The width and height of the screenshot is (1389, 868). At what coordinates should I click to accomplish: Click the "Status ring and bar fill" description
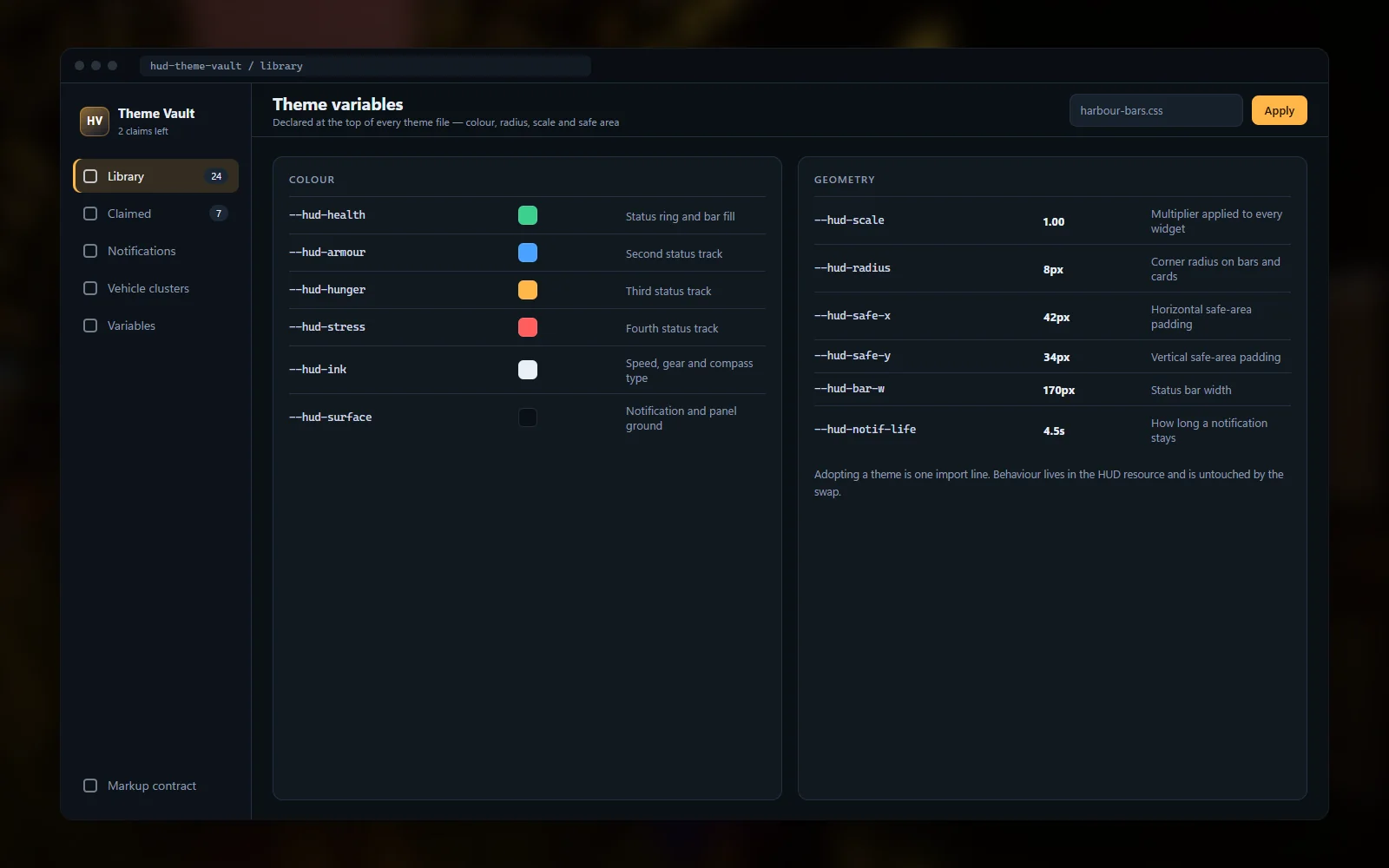681,217
